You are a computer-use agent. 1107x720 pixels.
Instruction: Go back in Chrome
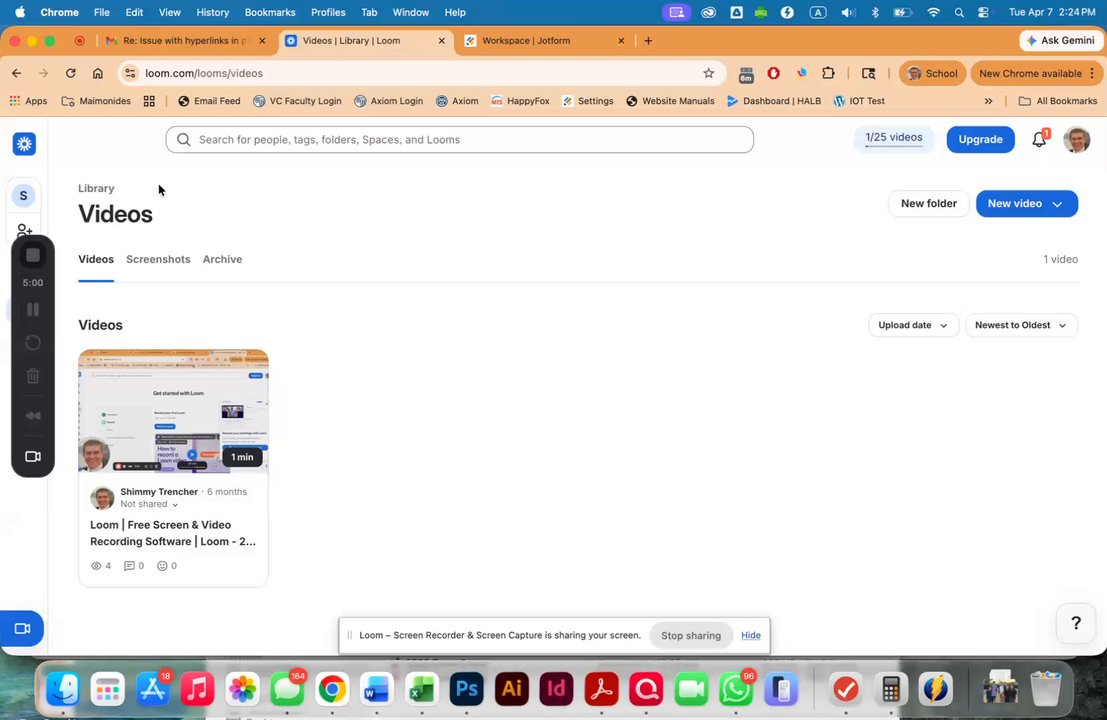click(16, 73)
